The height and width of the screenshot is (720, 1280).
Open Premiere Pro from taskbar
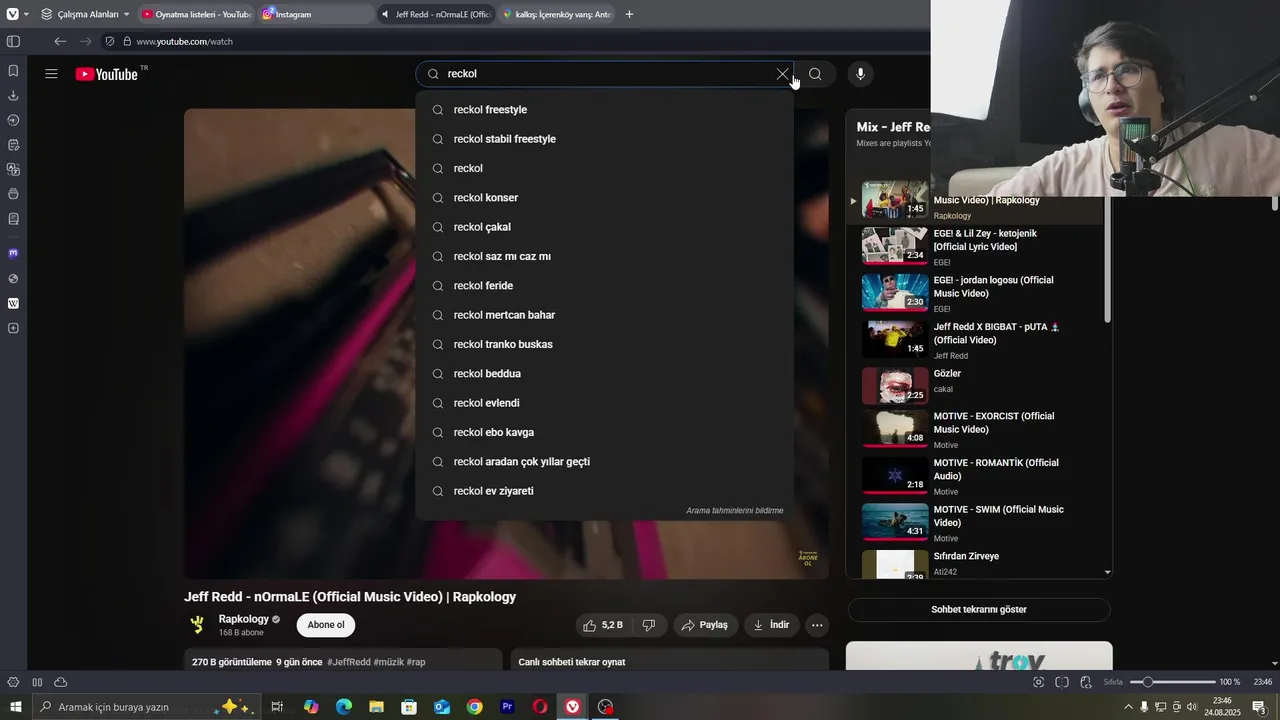[507, 707]
